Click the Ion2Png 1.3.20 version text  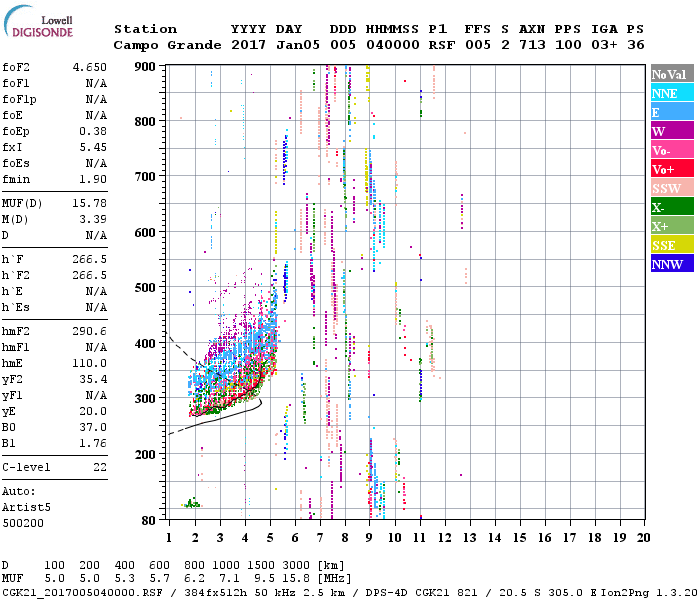[x=649, y=592]
